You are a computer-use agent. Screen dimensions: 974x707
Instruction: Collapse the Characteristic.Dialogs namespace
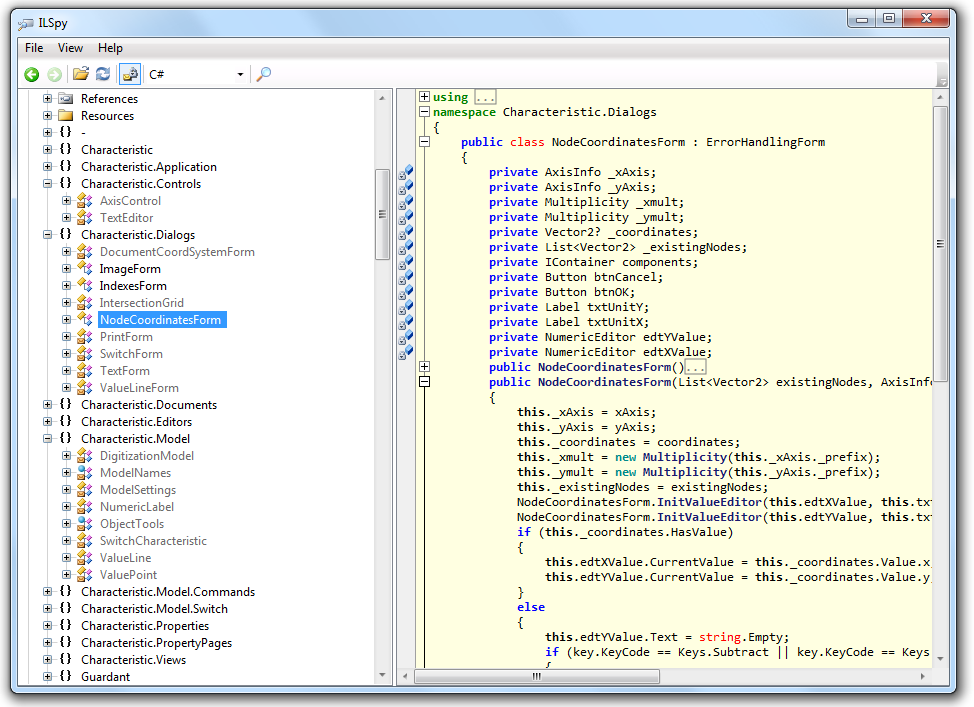47,234
